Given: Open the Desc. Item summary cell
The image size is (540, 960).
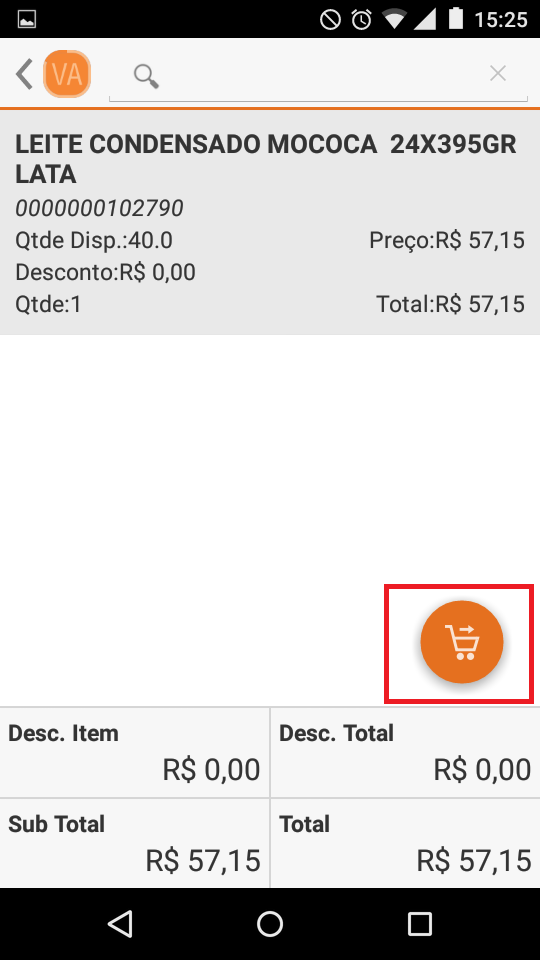Looking at the screenshot, I should (135, 752).
